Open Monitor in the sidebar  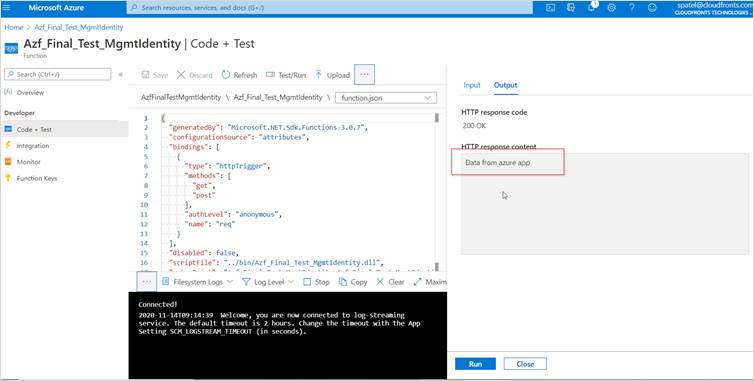tap(28, 162)
